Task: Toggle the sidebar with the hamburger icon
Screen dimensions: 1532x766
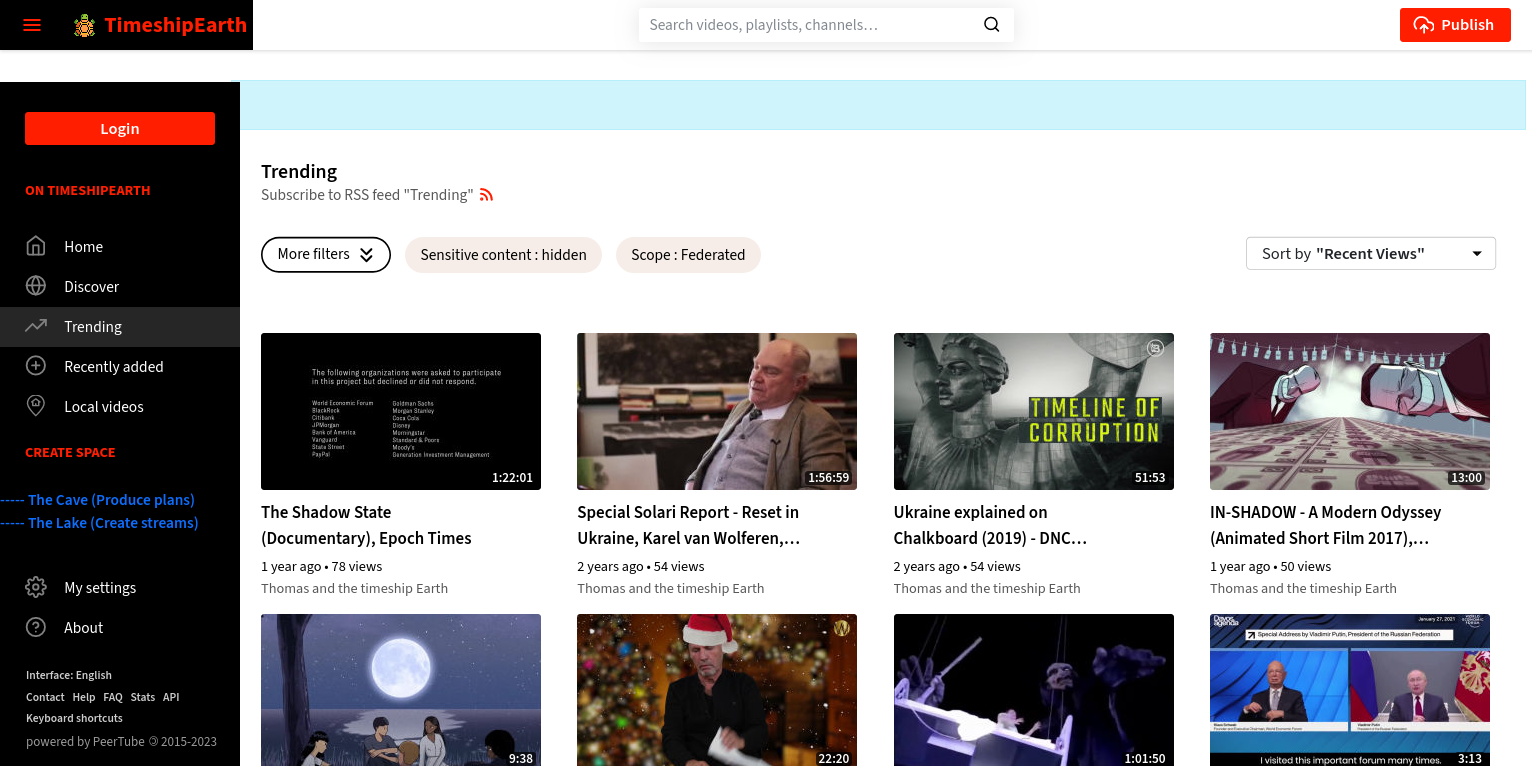Action: 31,25
